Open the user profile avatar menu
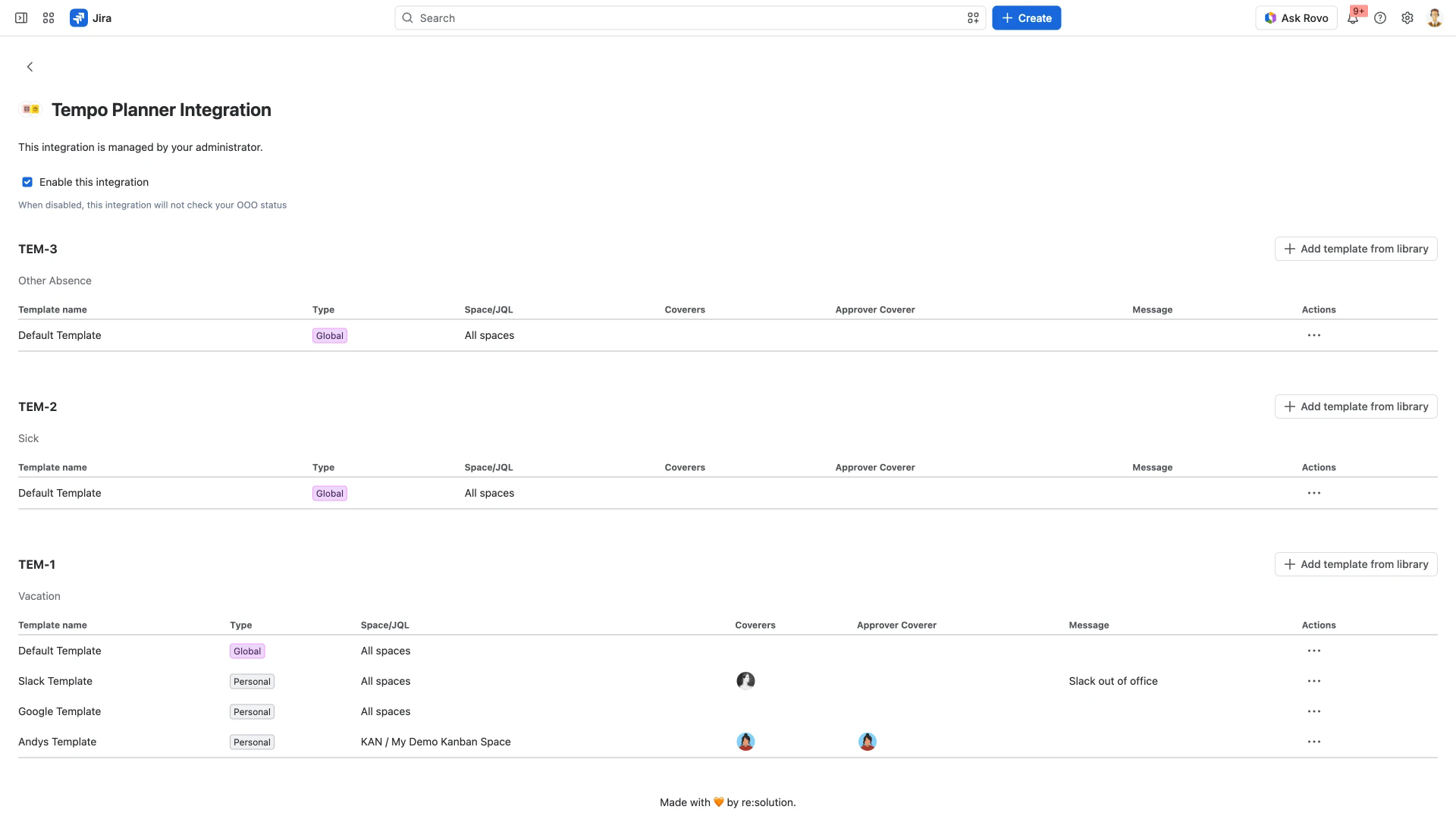 pos(1434,18)
